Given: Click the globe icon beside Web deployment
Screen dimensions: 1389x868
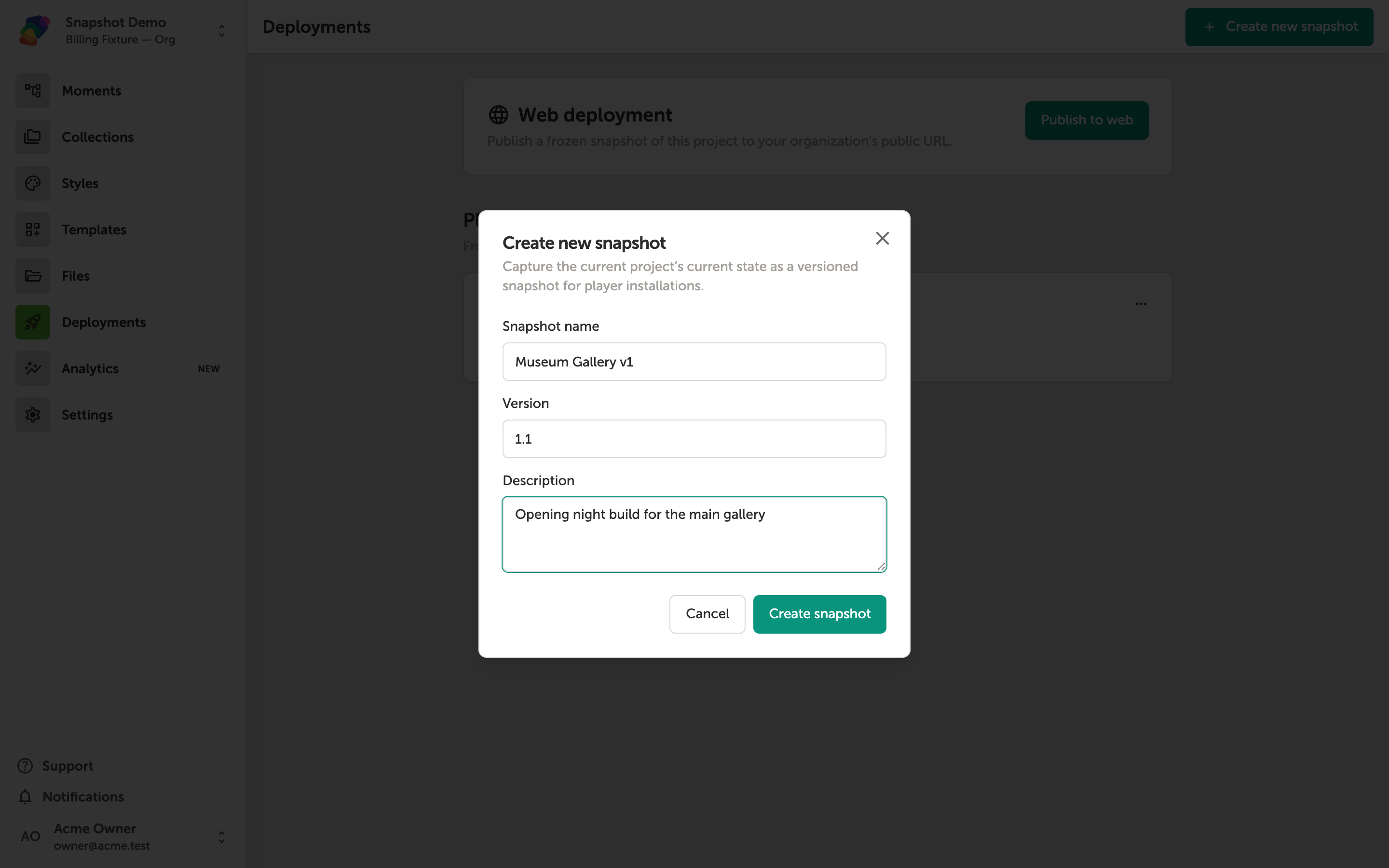Looking at the screenshot, I should pyautogui.click(x=498, y=115).
